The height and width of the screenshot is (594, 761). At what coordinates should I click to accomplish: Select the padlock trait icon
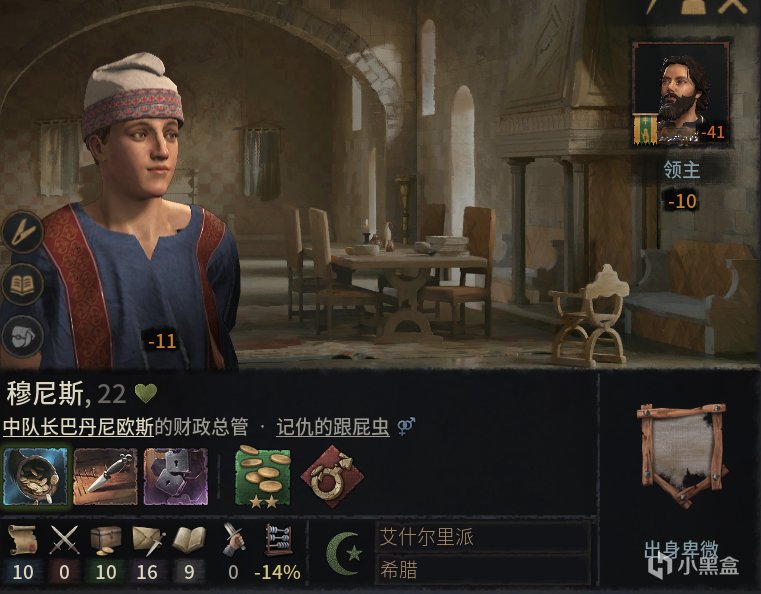click(x=176, y=477)
